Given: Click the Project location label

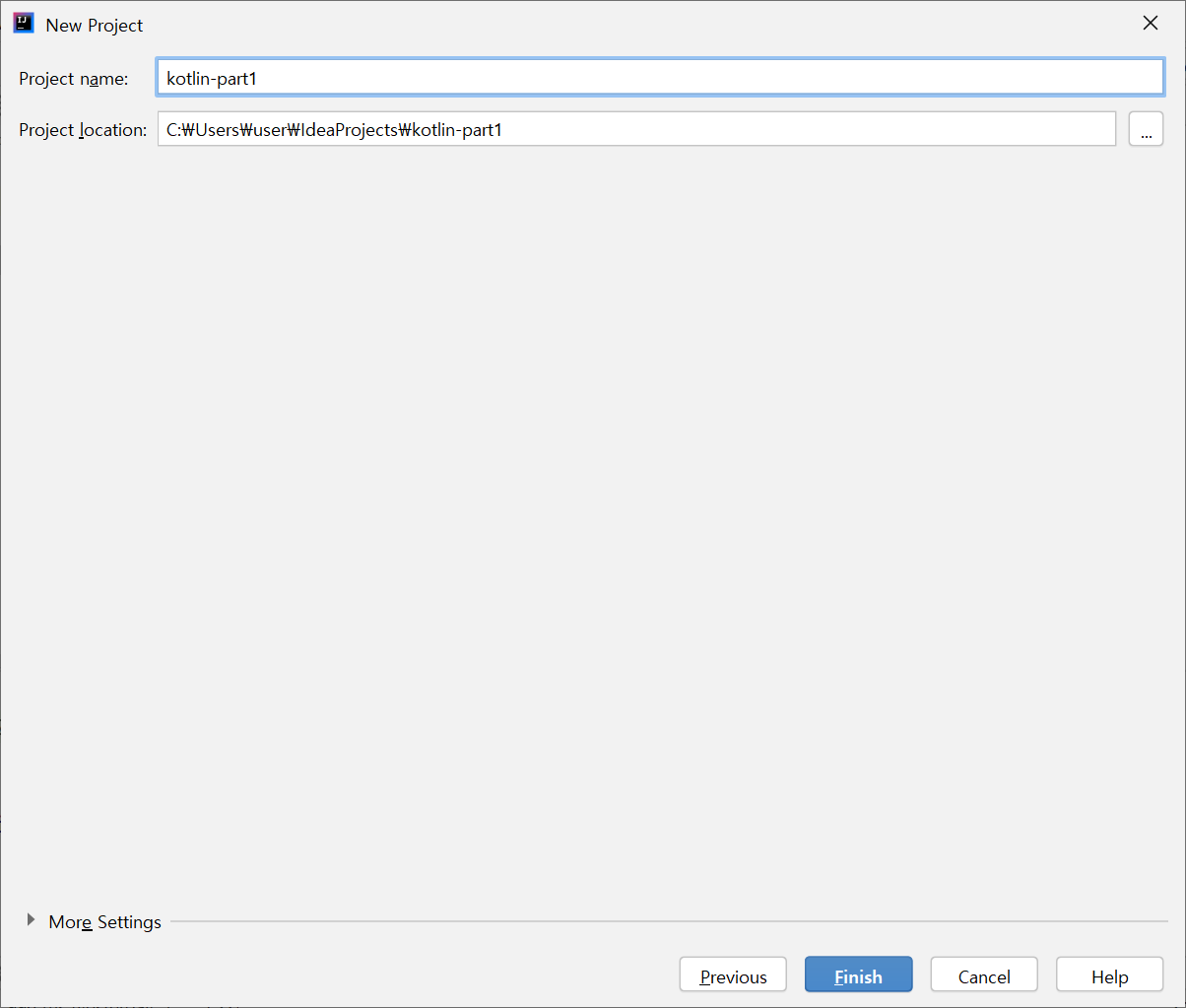Looking at the screenshot, I should (x=83, y=130).
